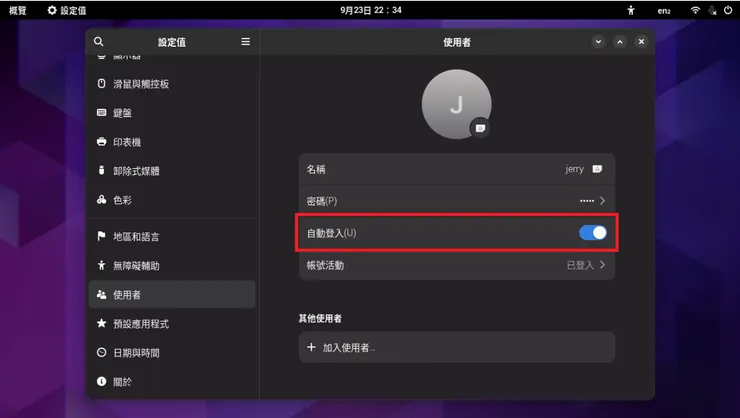The image size is (740, 418).
Task: Open accessibility menu in top bar
Action: (x=631, y=10)
